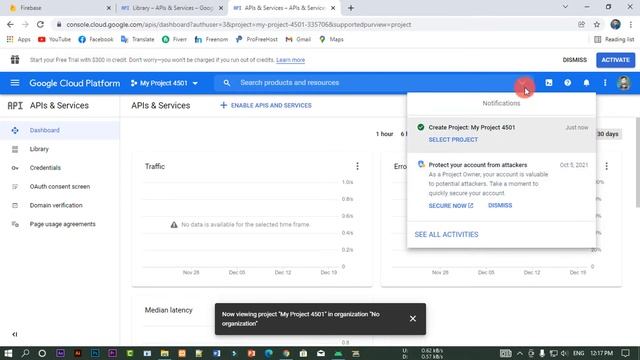640x360 pixels.
Task: Open a new browser tab
Action: coord(351,8)
